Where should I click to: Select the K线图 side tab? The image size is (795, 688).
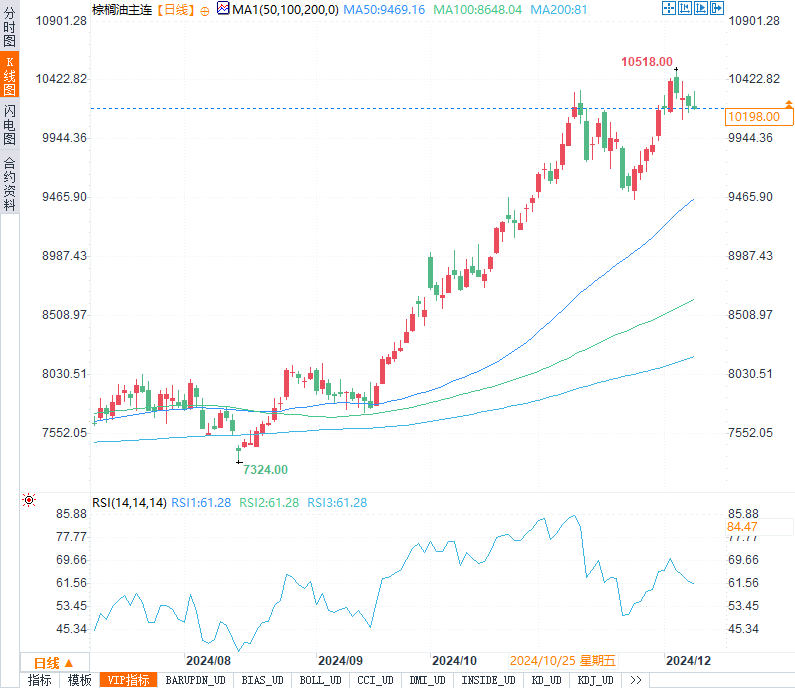pos(9,74)
